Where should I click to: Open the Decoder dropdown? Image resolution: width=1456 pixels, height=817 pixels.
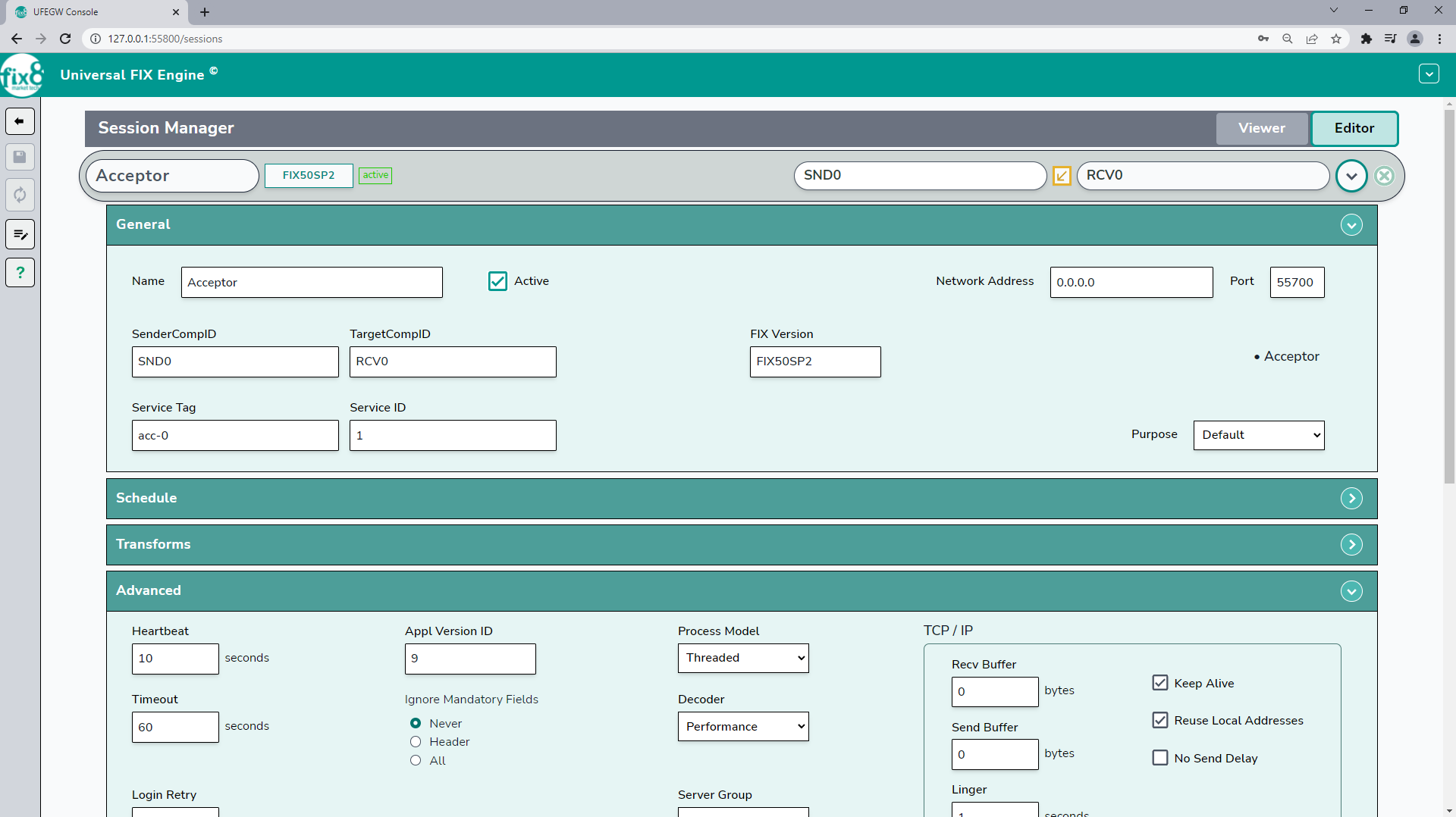(743, 726)
